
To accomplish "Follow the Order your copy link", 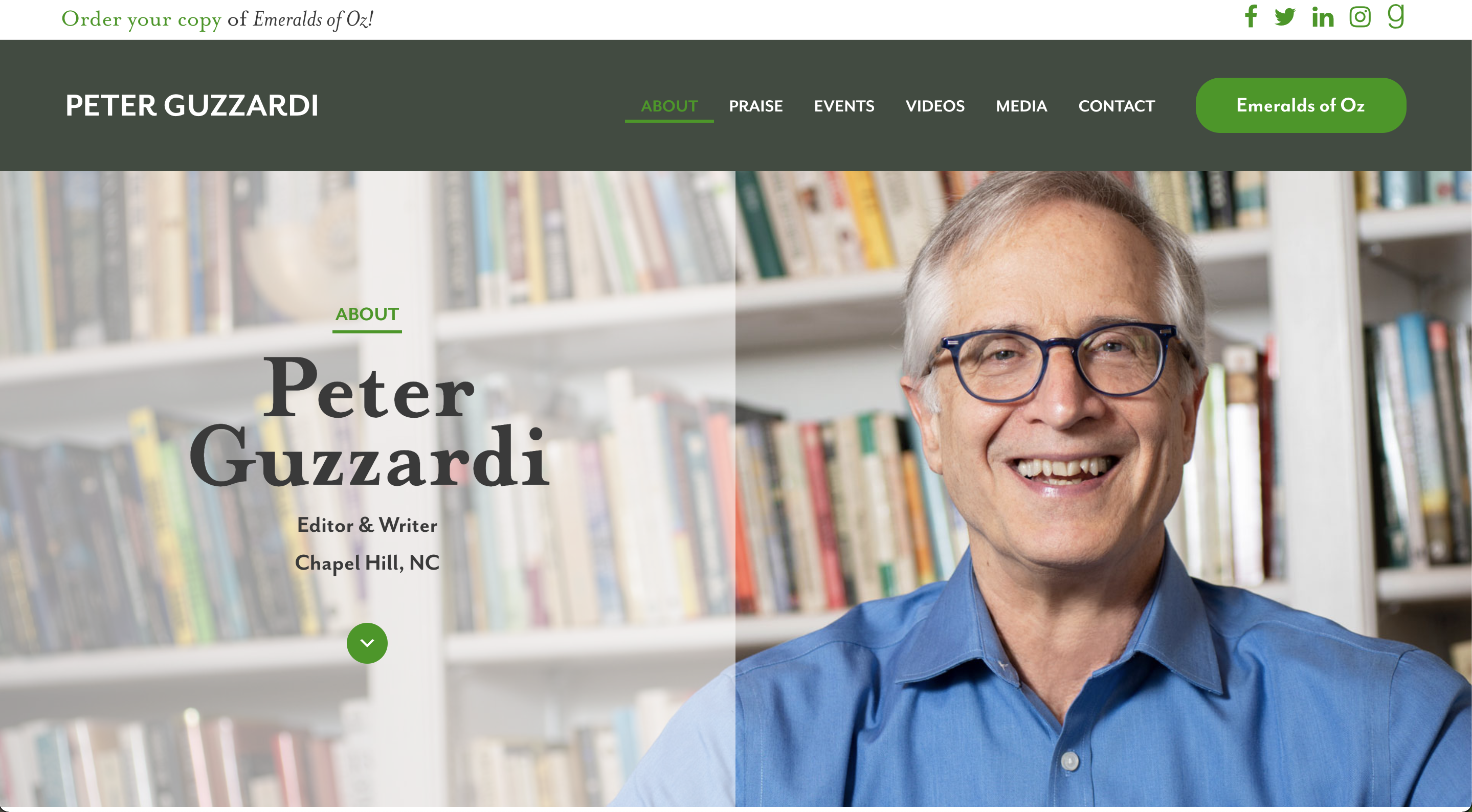I will [141, 19].
